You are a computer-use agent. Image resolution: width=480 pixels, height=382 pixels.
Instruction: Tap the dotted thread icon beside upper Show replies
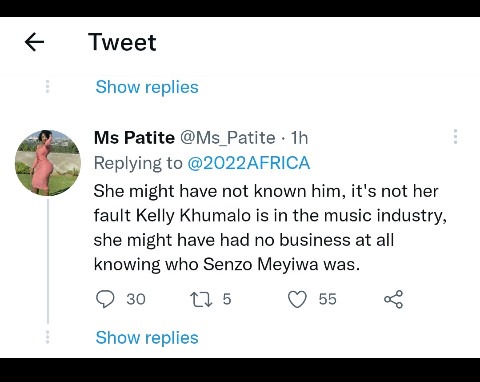coord(47,87)
